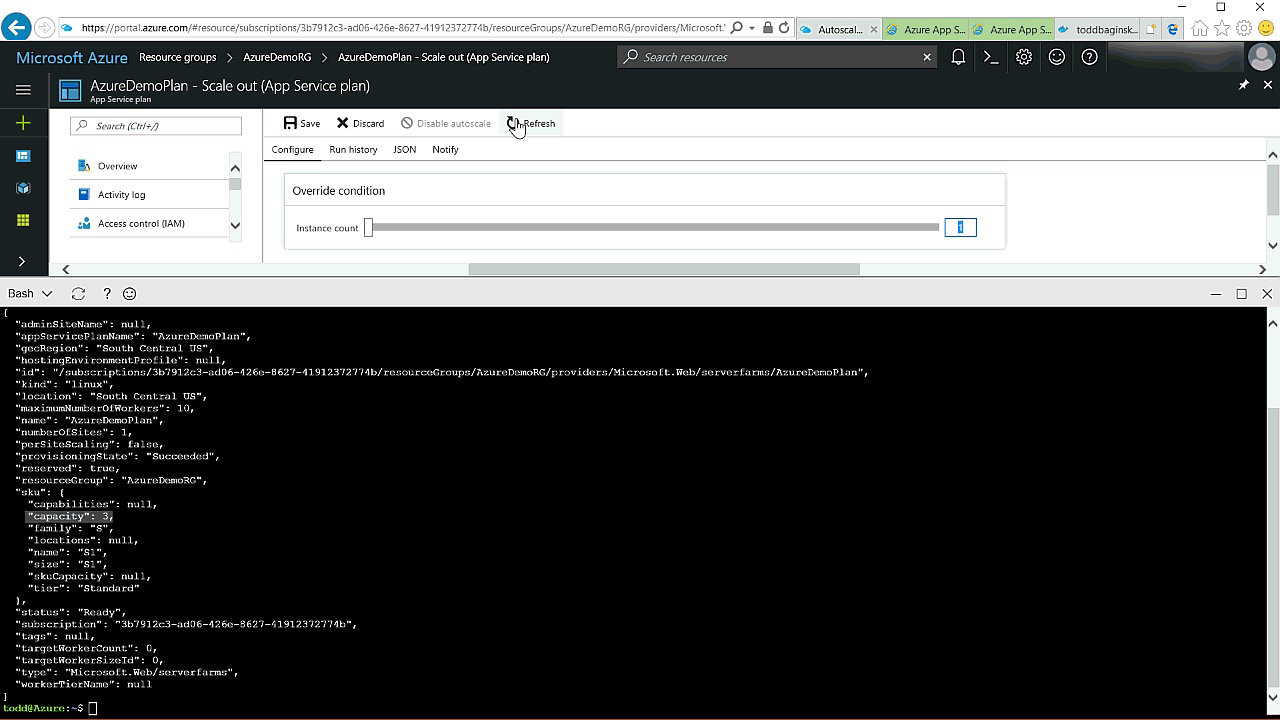Image resolution: width=1280 pixels, height=720 pixels.
Task: Open browser Favorites star icon
Action: pos(1222,29)
